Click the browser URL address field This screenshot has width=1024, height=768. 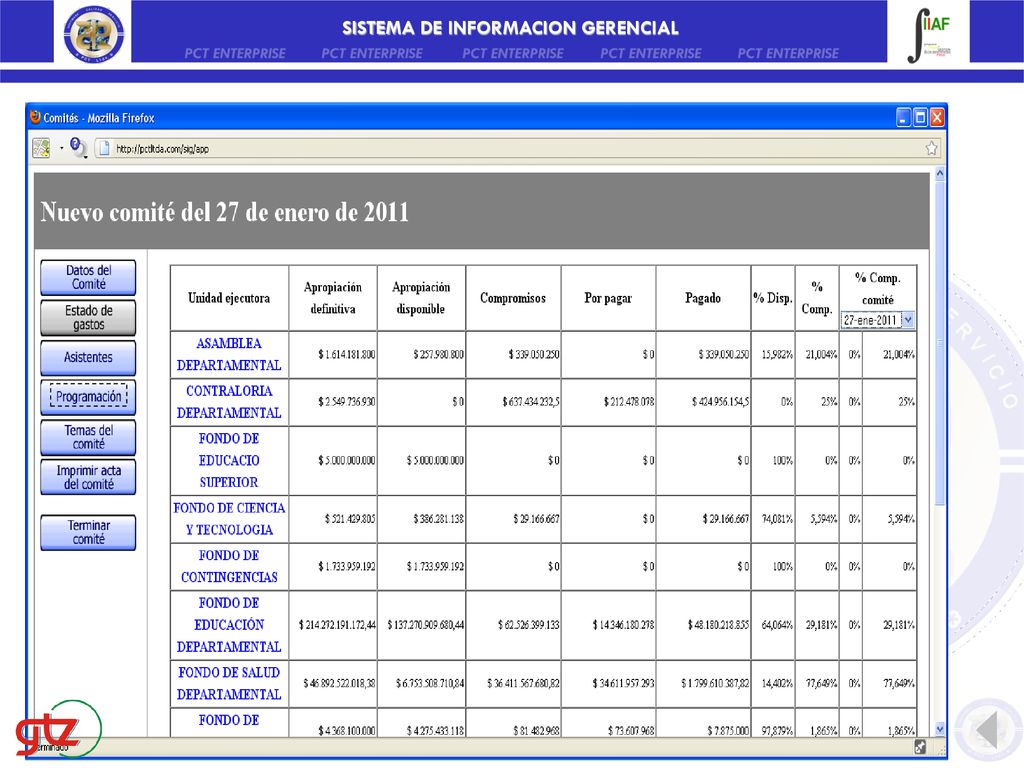click(516, 149)
